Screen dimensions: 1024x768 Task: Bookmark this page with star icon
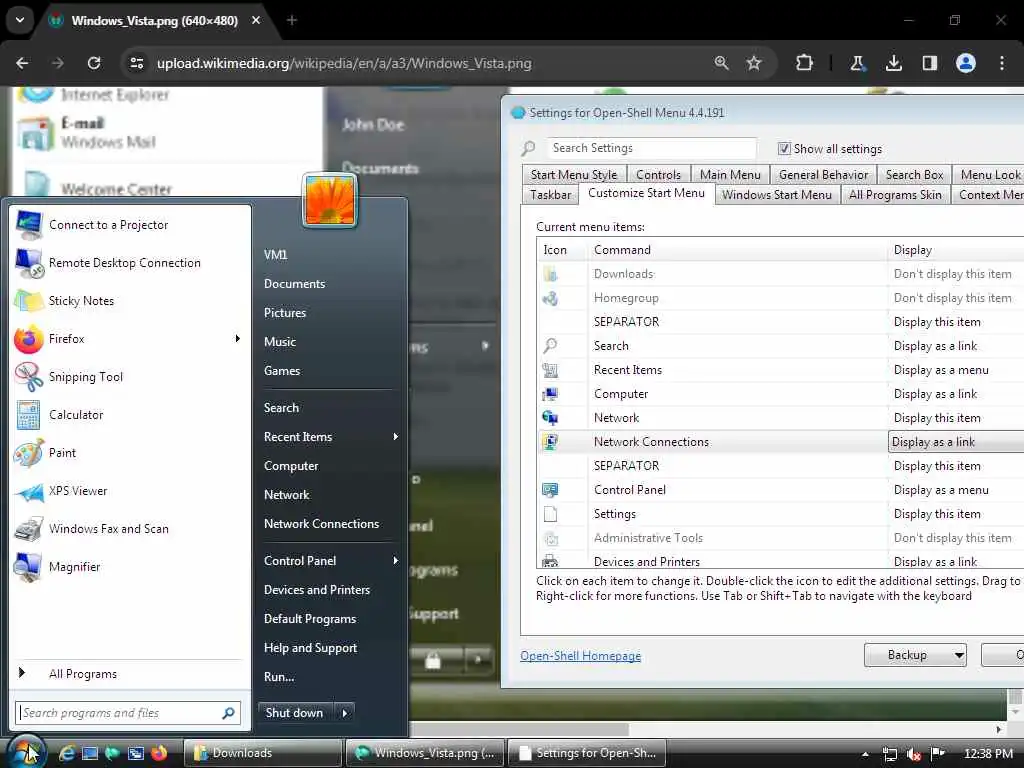(x=754, y=63)
